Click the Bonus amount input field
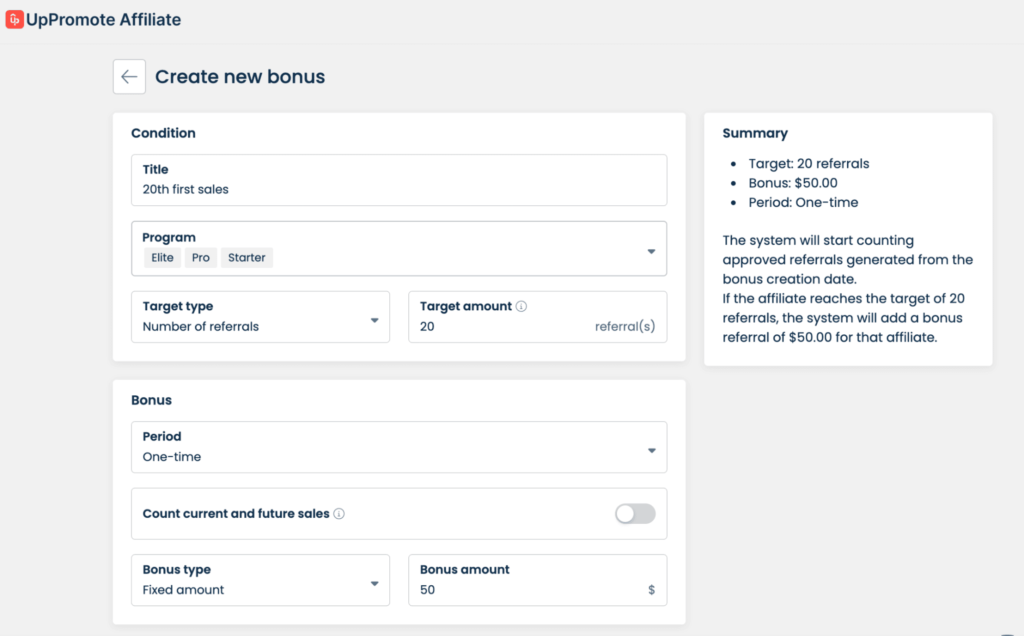This screenshot has width=1024, height=636. 520,590
